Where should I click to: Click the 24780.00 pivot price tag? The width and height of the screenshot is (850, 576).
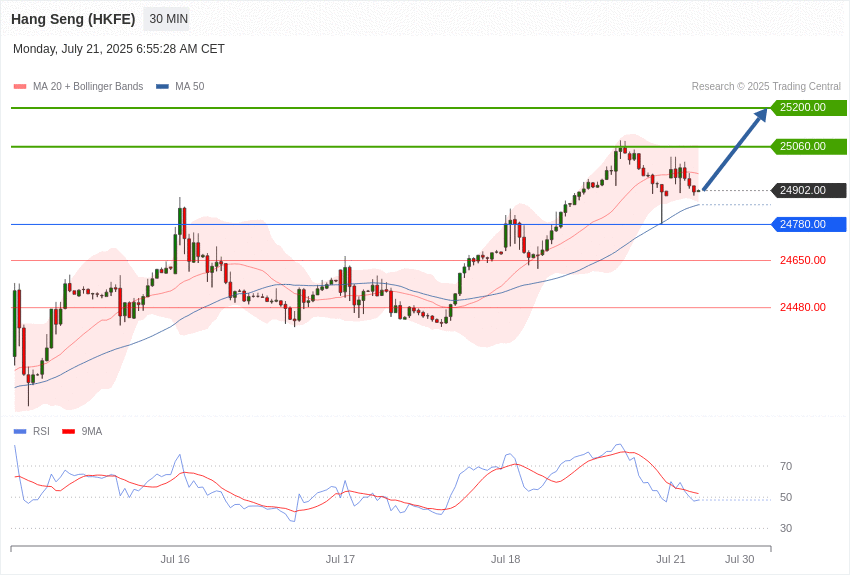808,224
